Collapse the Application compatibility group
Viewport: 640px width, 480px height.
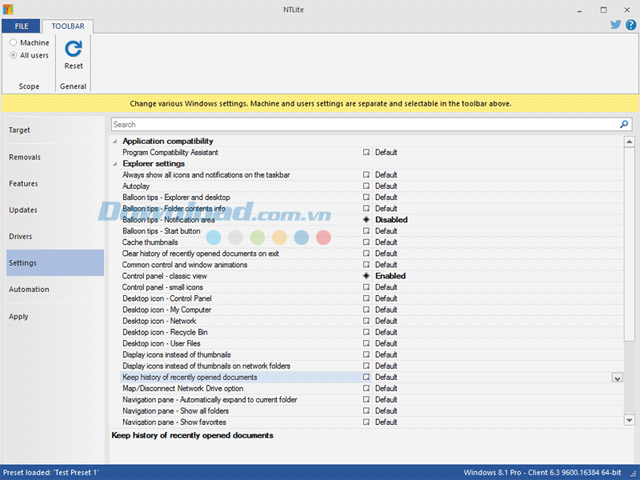(x=115, y=141)
